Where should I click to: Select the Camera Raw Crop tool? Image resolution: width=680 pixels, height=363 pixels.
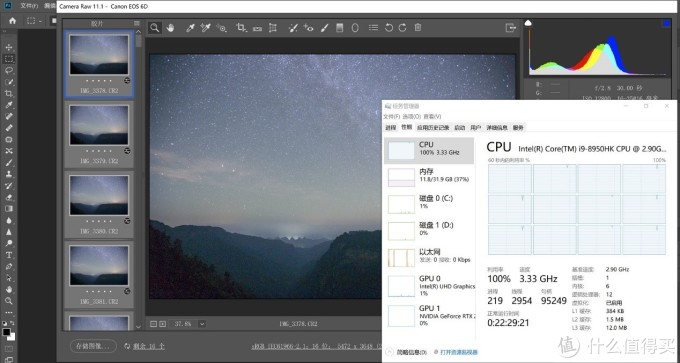(241, 28)
